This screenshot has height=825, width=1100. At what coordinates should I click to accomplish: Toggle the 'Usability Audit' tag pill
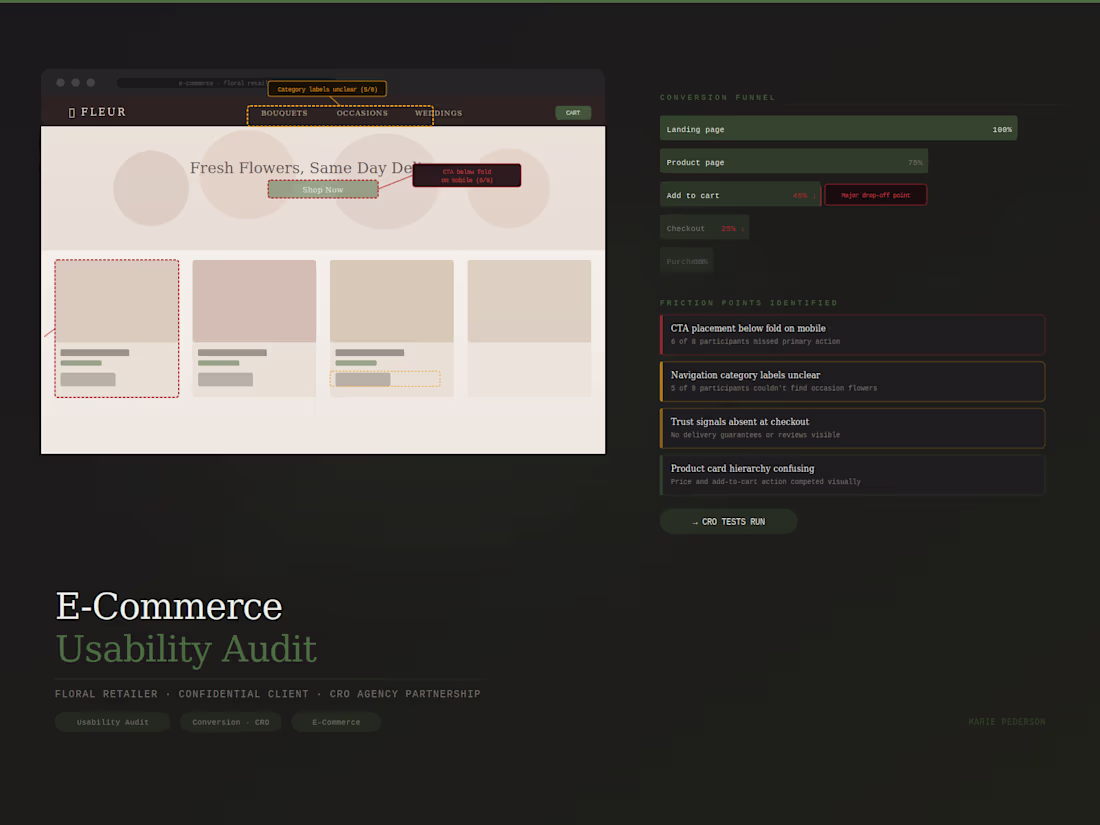[112, 722]
